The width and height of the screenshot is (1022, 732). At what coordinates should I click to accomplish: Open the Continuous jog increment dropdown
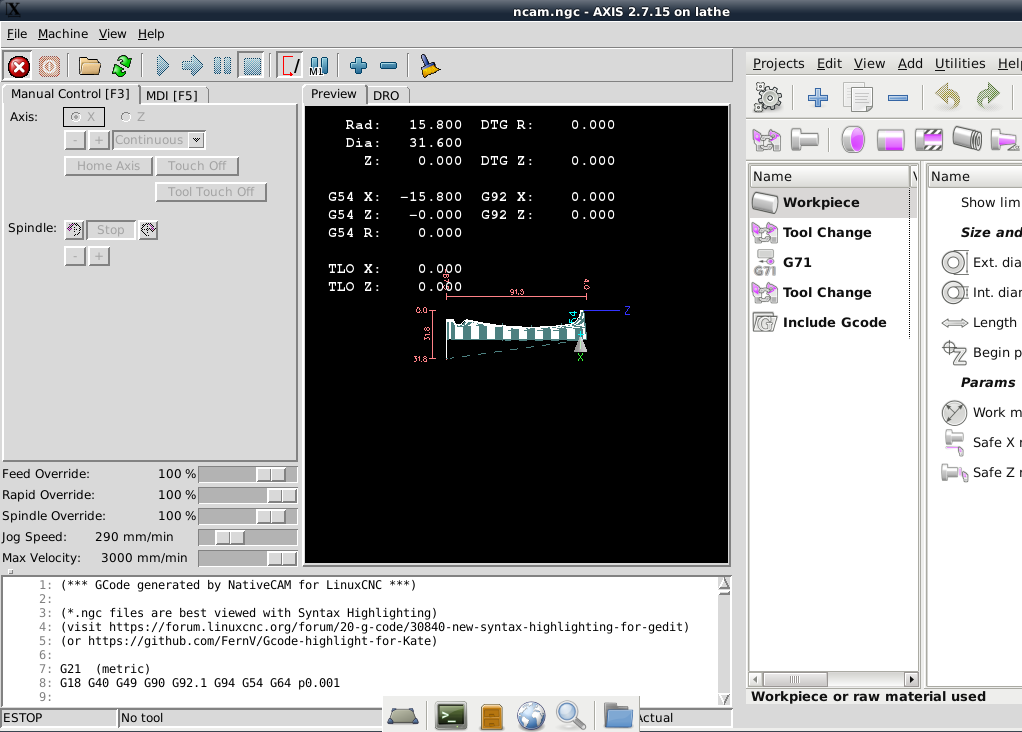196,141
